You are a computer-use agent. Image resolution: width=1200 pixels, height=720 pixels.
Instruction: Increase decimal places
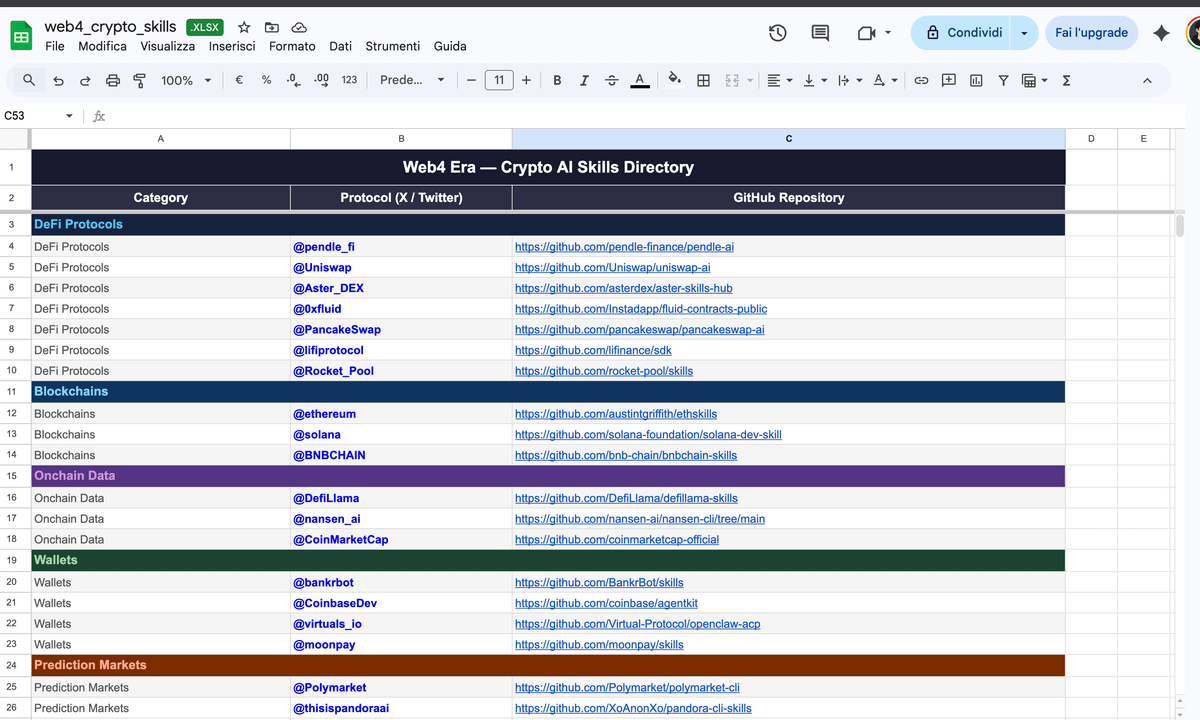coord(321,80)
